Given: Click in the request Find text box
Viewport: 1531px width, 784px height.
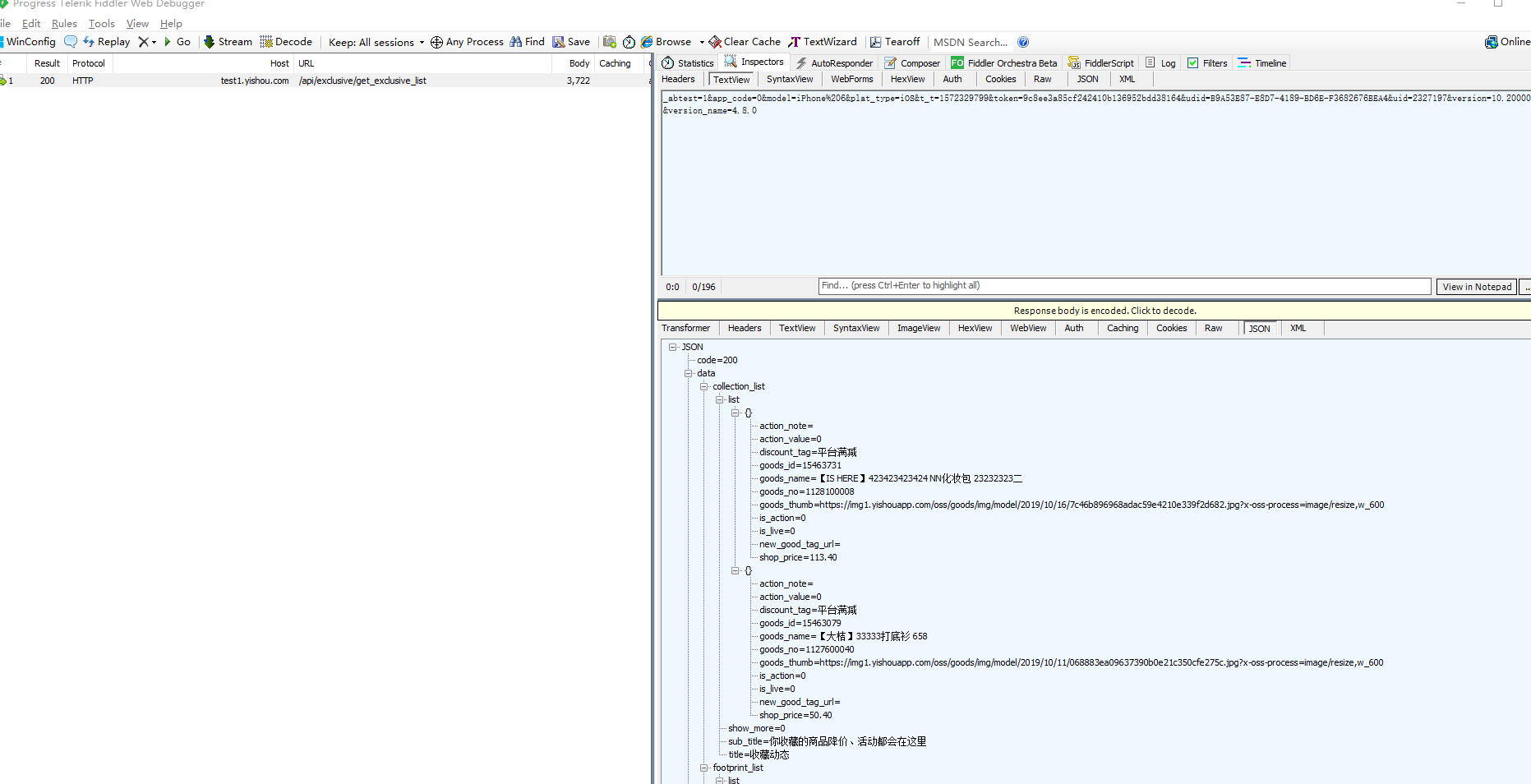Looking at the screenshot, I should tap(1124, 286).
